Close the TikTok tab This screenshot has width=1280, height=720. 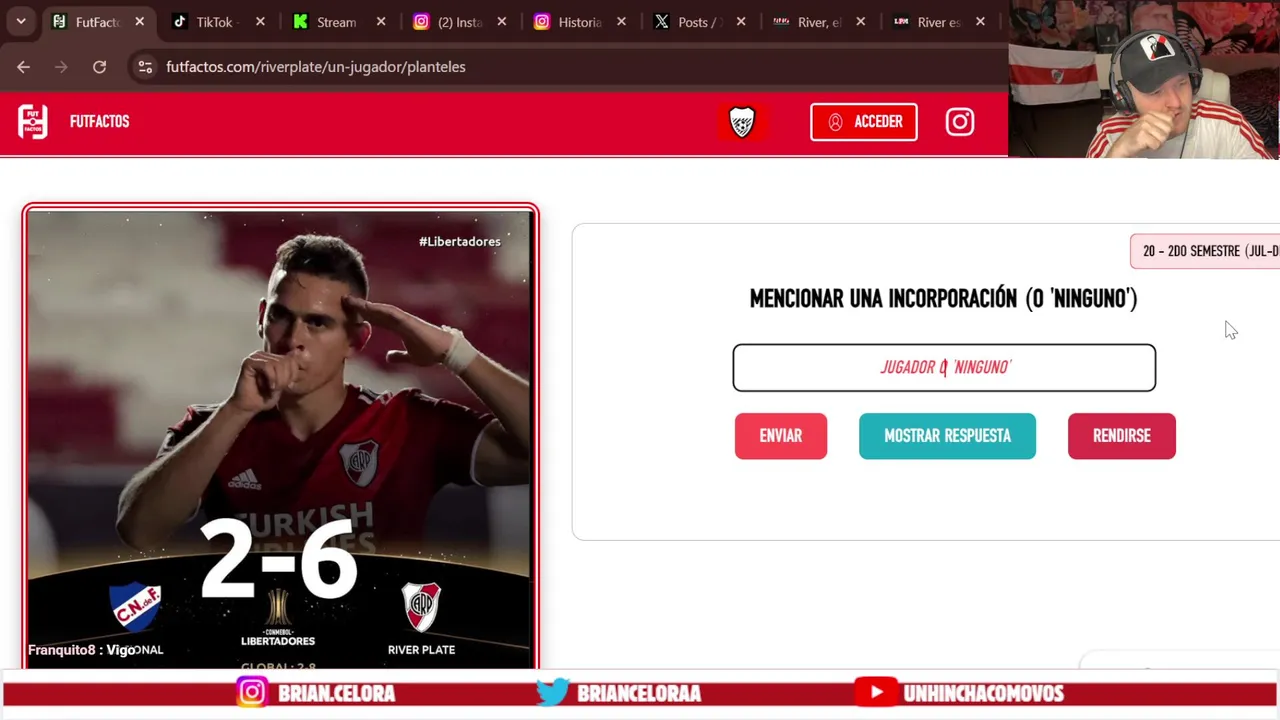[260, 22]
